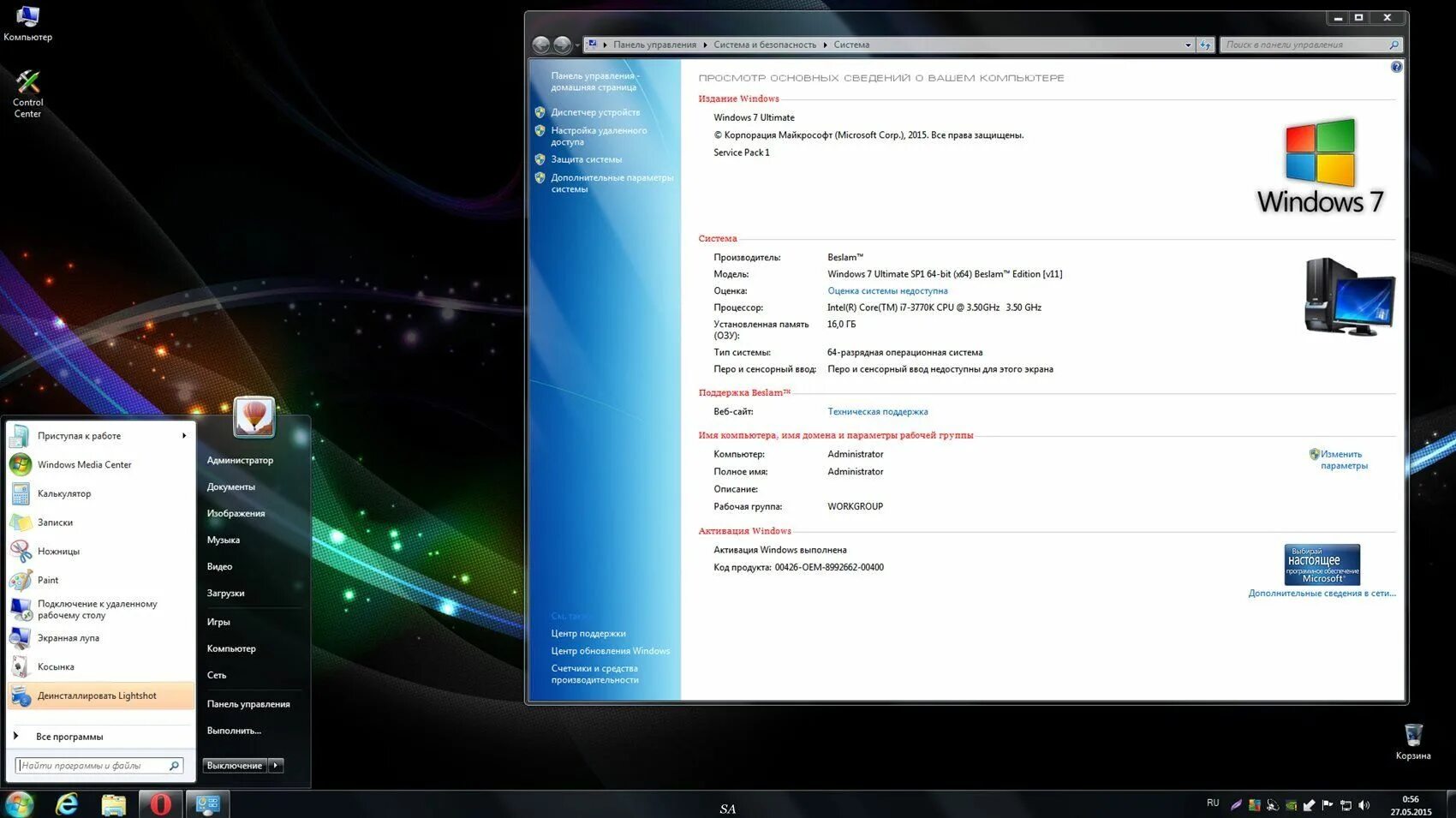Image resolution: width=1456 pixels, height=818 pixels.
Task: Click the genuine Microsoft software badge
Action: tap(1322, 564)
